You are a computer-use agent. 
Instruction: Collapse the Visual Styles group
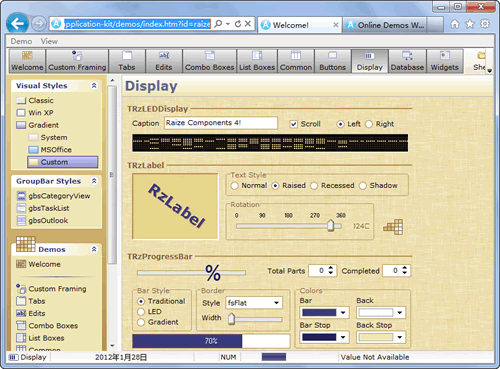click(x=94, y=86)
